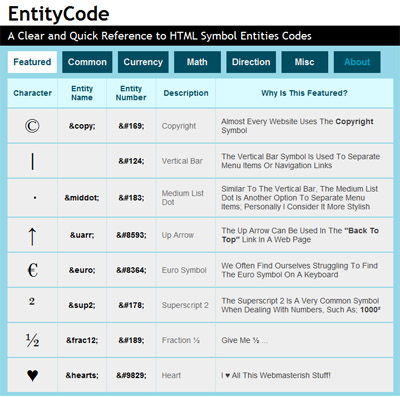This screenshot has height=397, width=400.
Task: Click the EntityCode site title
Action: tap(59, 14)
